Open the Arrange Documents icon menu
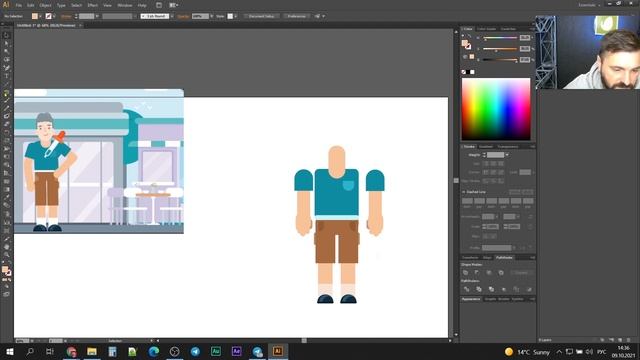 [x=173, y=5]
